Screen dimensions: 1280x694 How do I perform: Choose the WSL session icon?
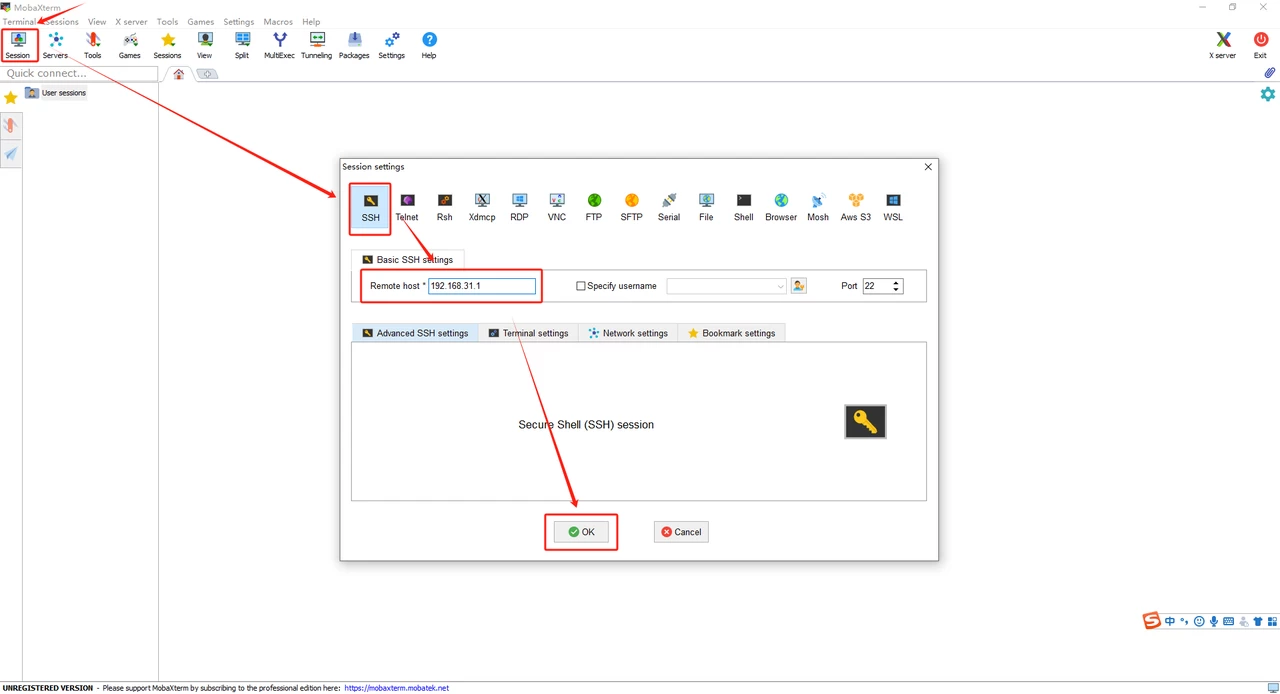point(893,207)
